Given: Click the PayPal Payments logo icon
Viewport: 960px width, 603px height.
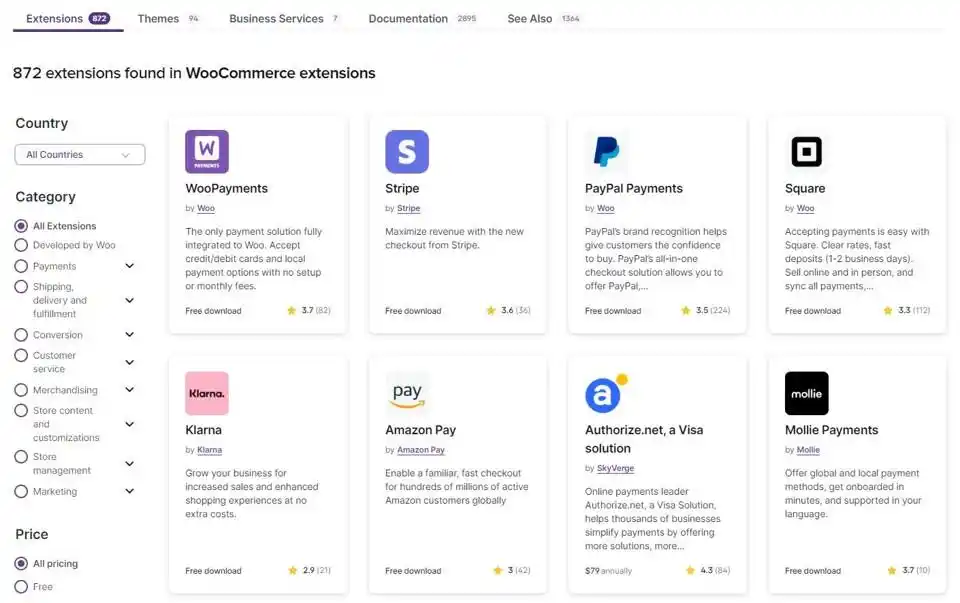Looking at the screenshot, I should click(x=606, y=152).
